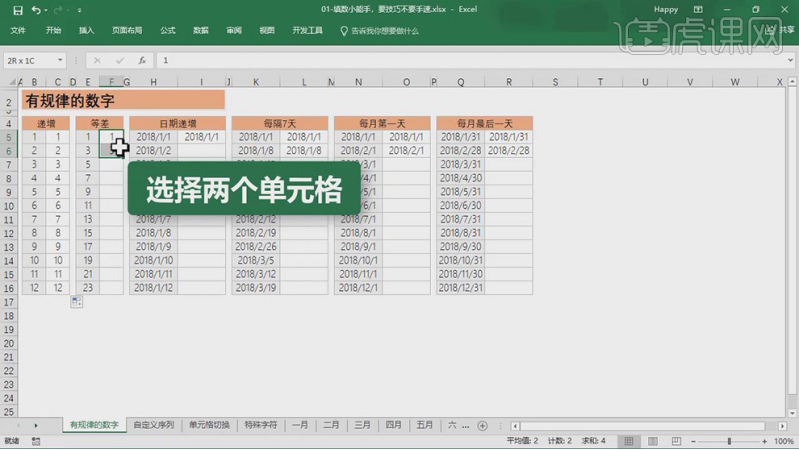The height and width of the screenshot is (450, 799).
Task: Open the 五月 sheet tab
Action: click(424, 425)
